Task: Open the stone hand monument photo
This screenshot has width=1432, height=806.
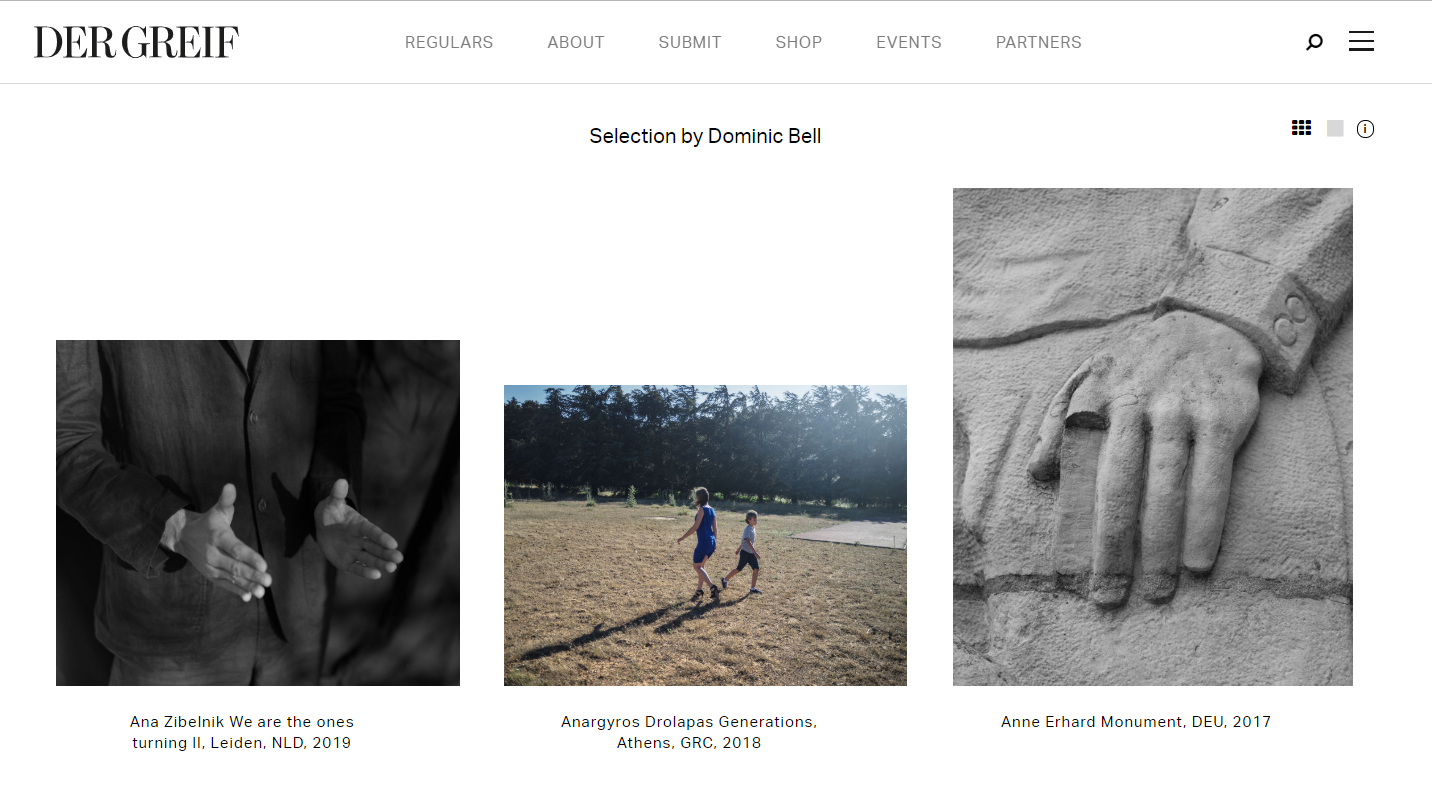Action: [x=1153, y=437]
